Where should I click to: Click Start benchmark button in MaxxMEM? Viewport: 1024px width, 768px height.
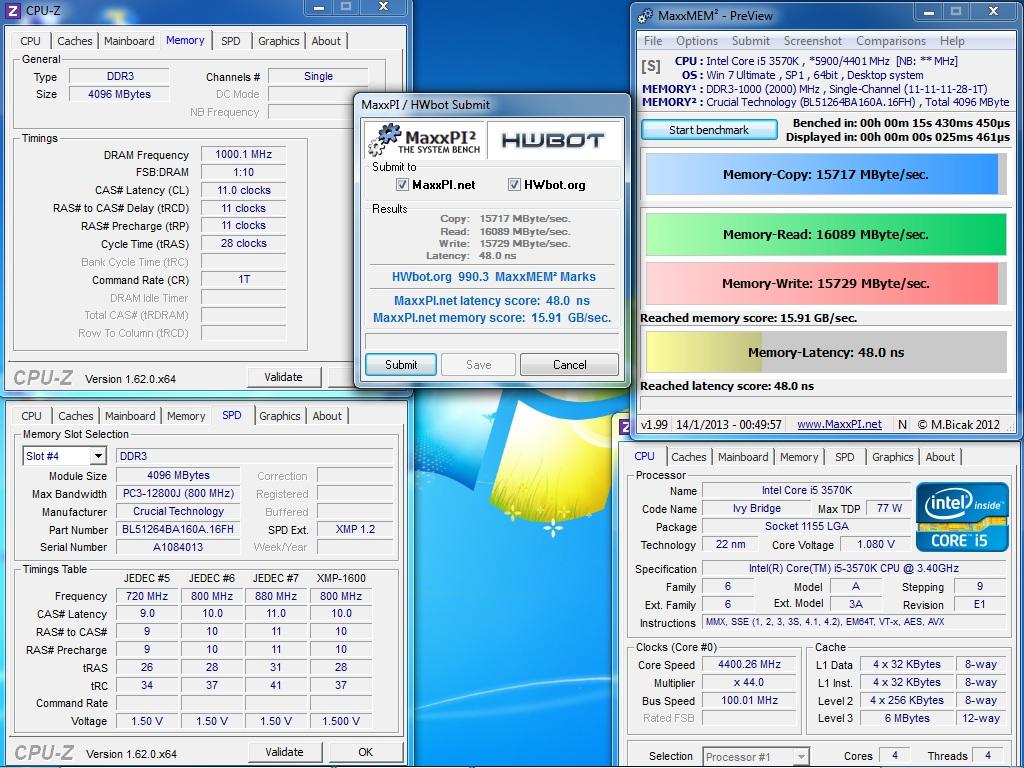[x=709, y=130]
